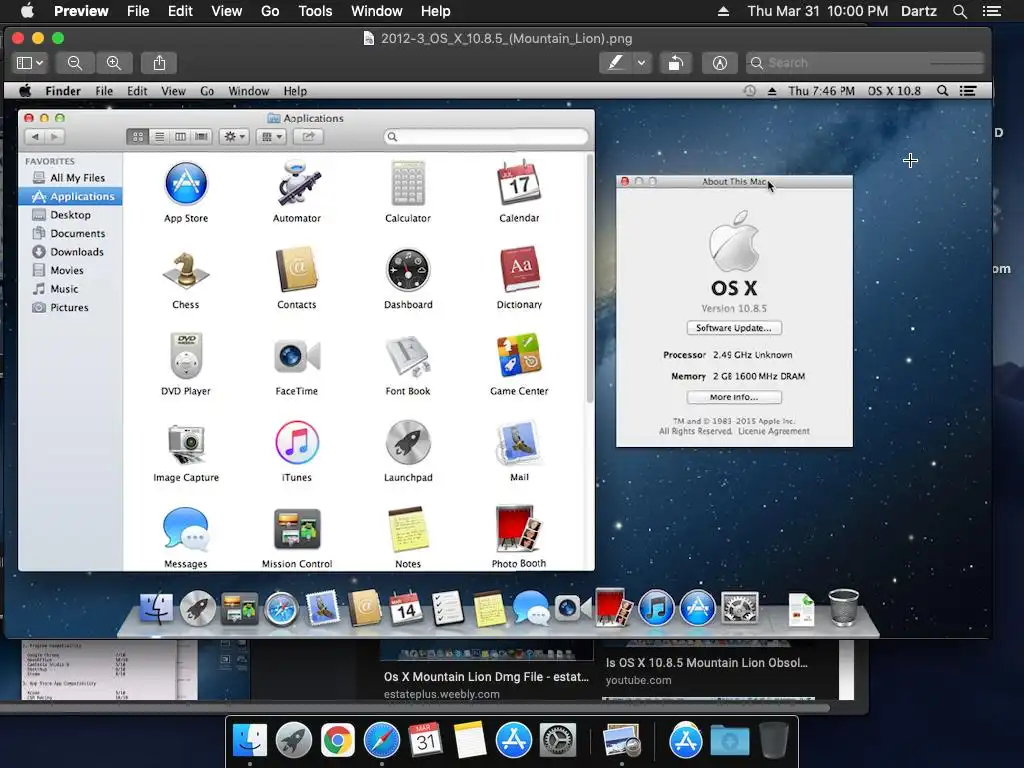Focus the Search field in Preview toolbar
Image resolution: width=1024 pixels, height=768 pixels.
click(x=865, y=63)
